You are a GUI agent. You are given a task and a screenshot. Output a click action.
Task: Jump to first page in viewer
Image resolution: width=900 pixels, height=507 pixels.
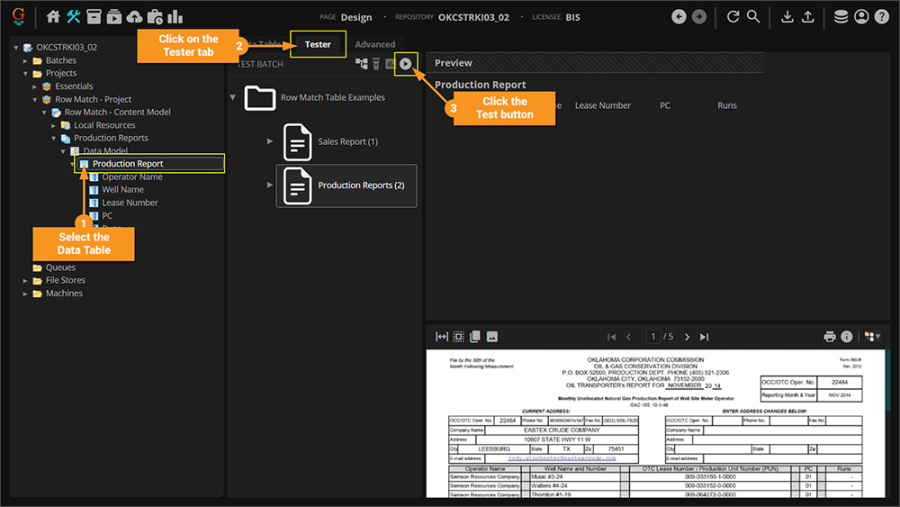click(612, 337)
